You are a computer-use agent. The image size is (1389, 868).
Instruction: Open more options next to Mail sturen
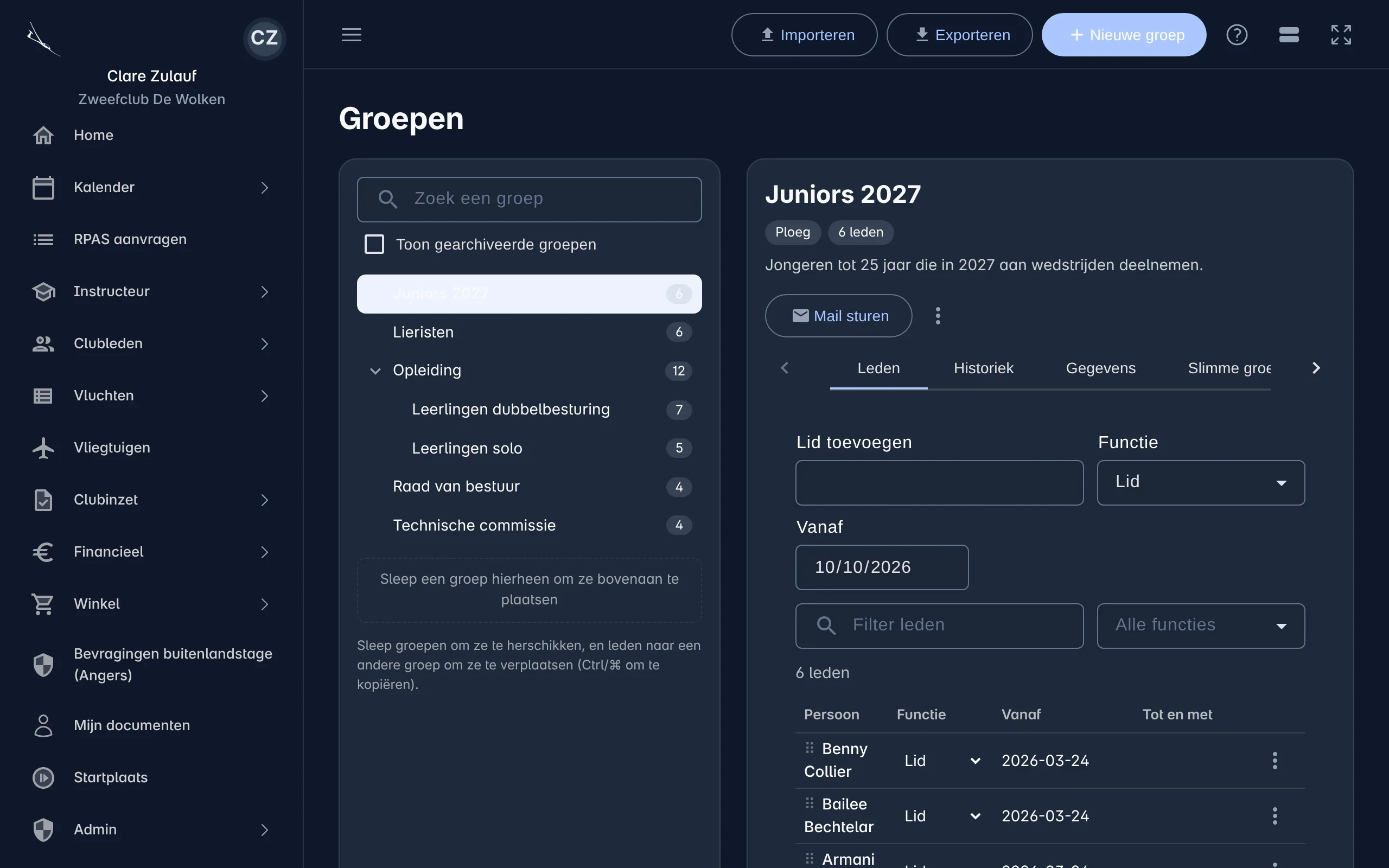point(938,315)
